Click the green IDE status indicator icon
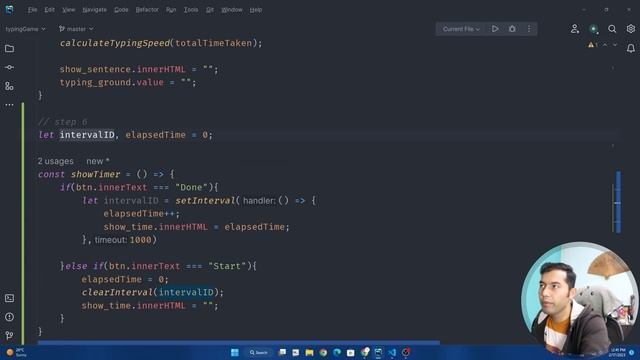This screenshot has height=360, width=640. (x=593, y=29)
